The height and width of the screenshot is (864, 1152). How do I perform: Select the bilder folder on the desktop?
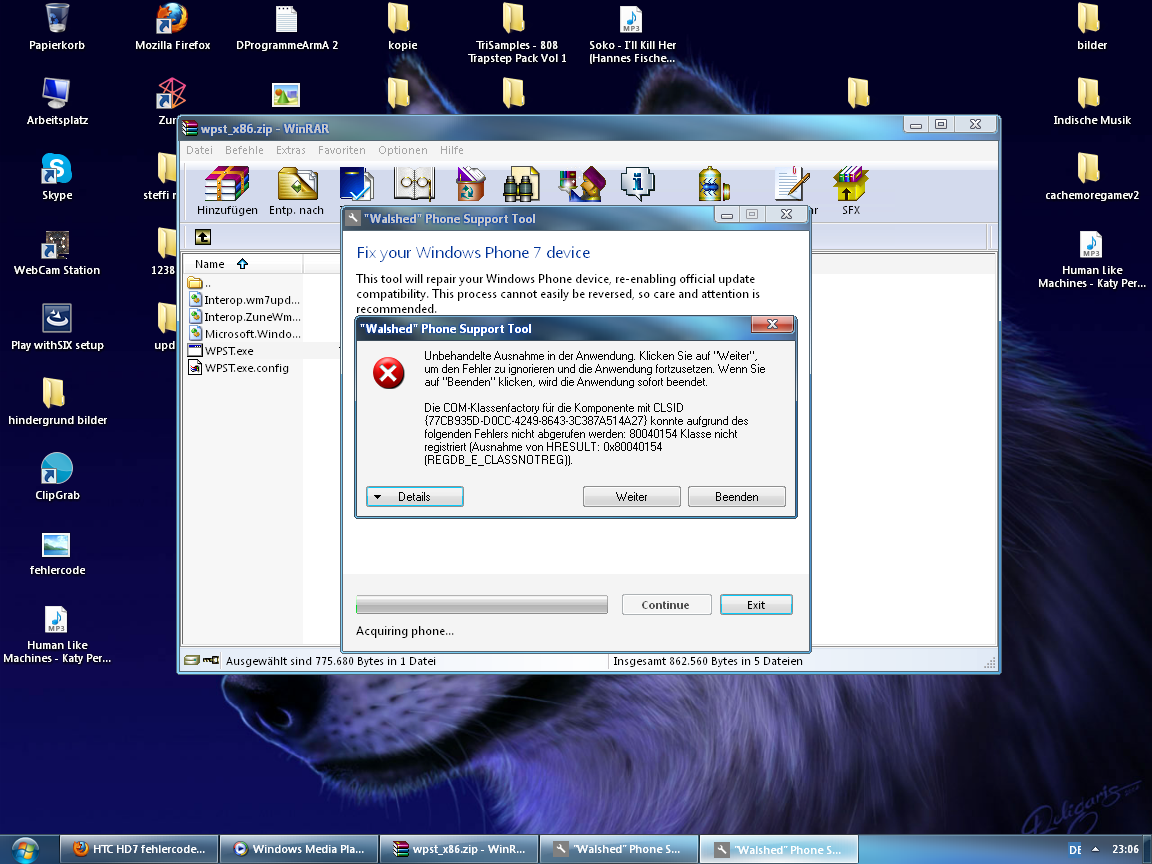click(x=1092, y=27)
